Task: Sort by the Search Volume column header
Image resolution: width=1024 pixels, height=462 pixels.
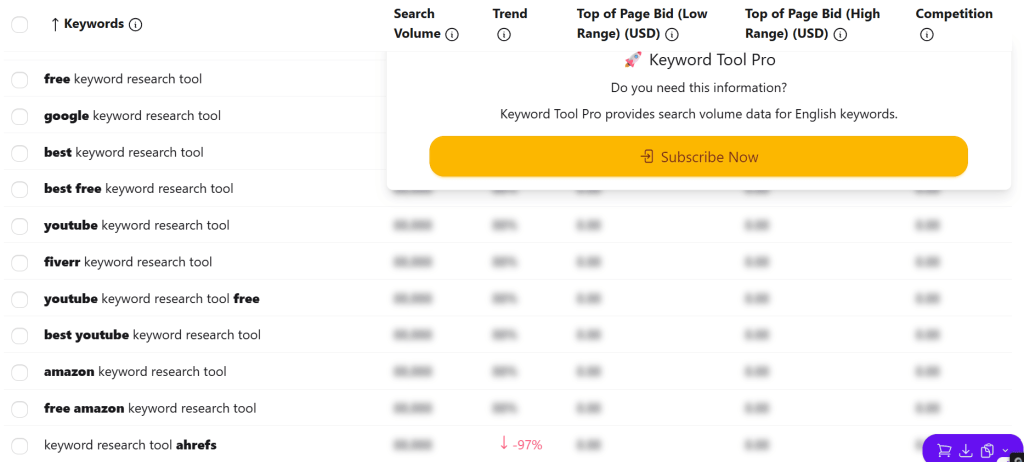Action: tap(415, 24)
